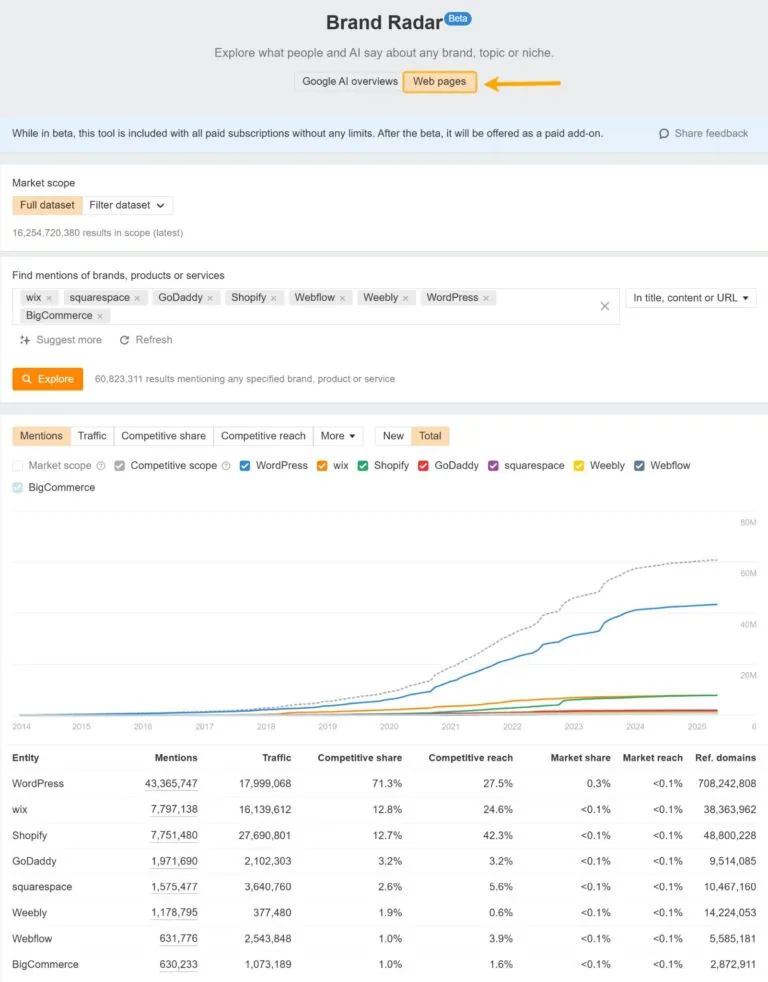Select the Mentions metric tab
The height and width of the screenshot is (982, 768).
[x=41, y=436]
